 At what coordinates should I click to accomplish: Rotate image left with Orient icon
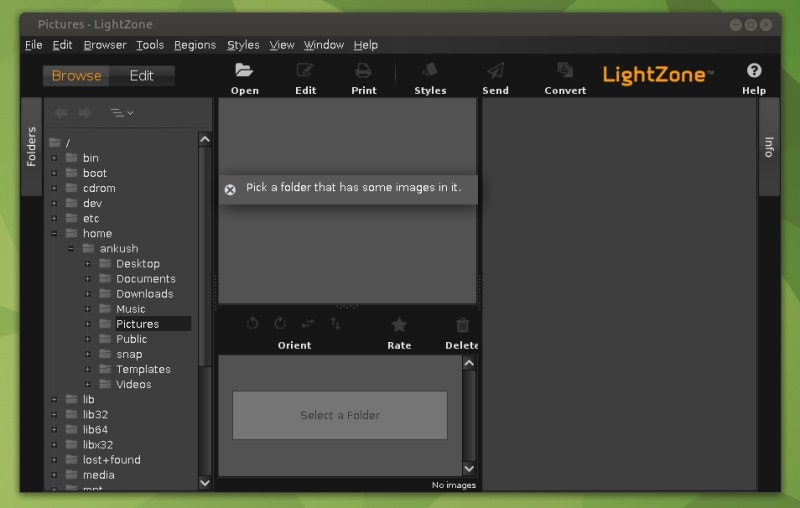tap(253, 323)
